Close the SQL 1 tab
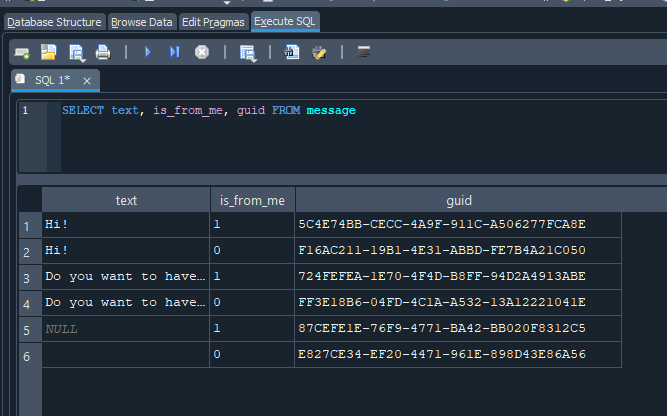Image resolution: width=667 pixels, height=416 pixels. 87,81
